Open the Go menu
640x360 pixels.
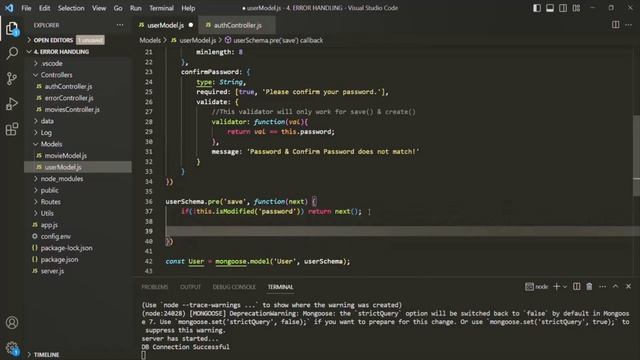(x=118, y=8)
